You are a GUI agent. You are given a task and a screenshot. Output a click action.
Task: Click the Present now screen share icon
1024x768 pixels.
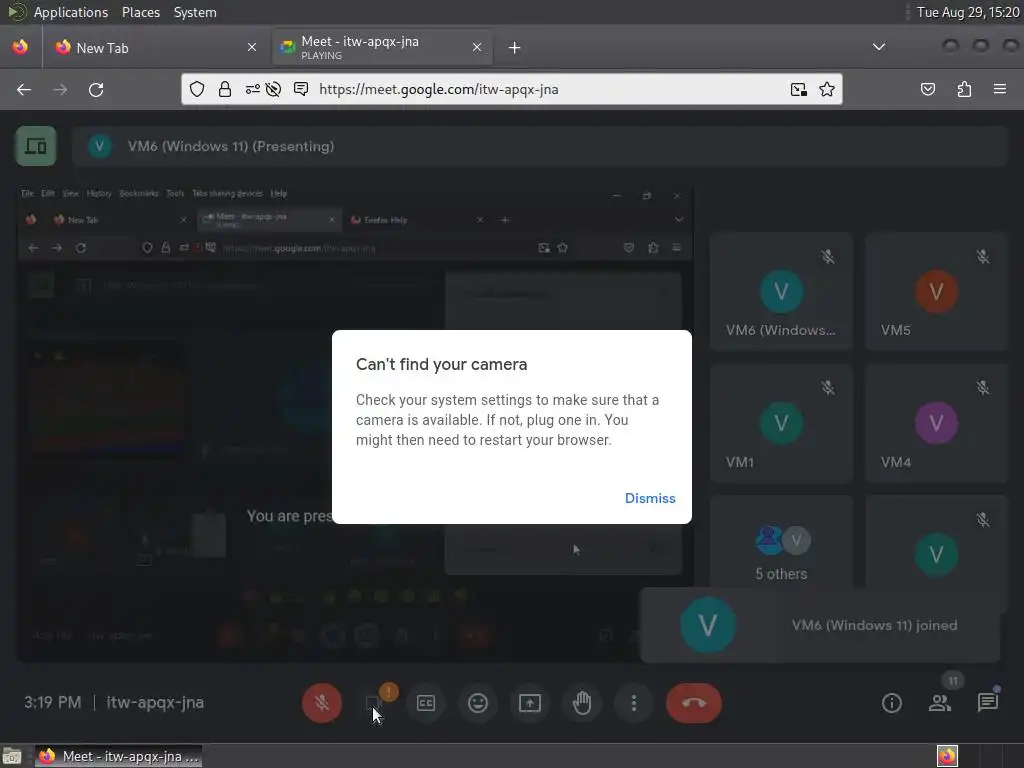530,703
